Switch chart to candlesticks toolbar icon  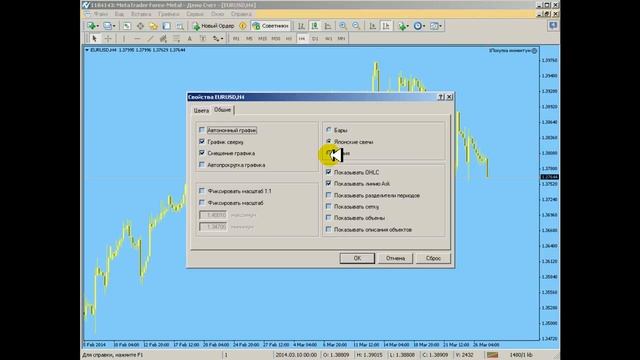[315, 26]
